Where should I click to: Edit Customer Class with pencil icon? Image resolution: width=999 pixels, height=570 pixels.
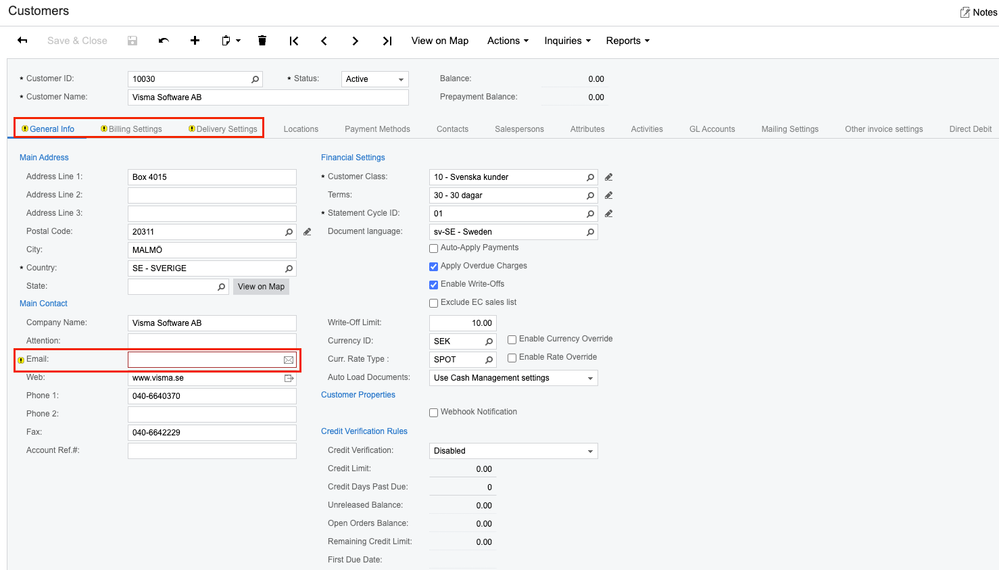coord(608,177)
